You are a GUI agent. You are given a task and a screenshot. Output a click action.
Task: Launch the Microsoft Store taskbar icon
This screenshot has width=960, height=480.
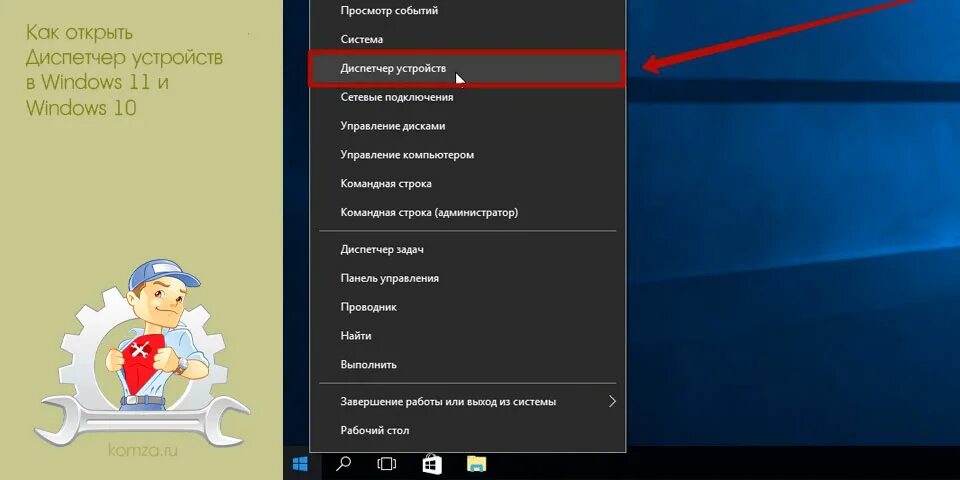[433, 464]
